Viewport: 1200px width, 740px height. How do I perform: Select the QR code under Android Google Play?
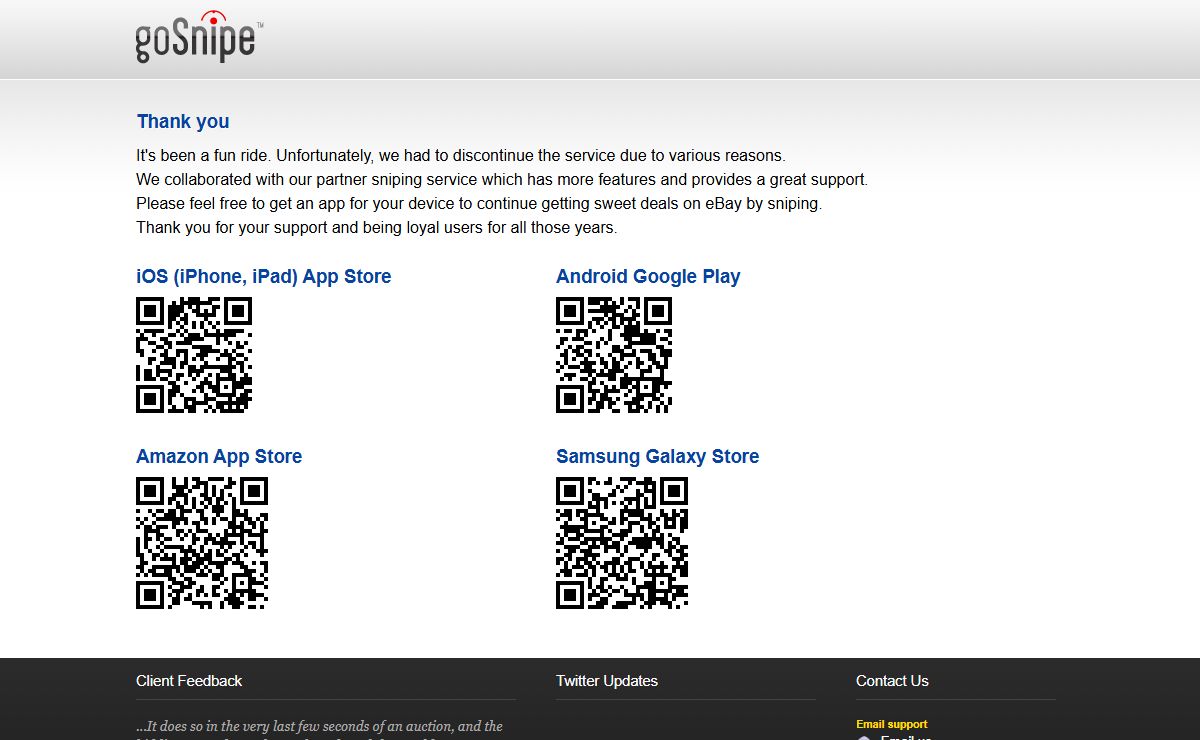614,355
